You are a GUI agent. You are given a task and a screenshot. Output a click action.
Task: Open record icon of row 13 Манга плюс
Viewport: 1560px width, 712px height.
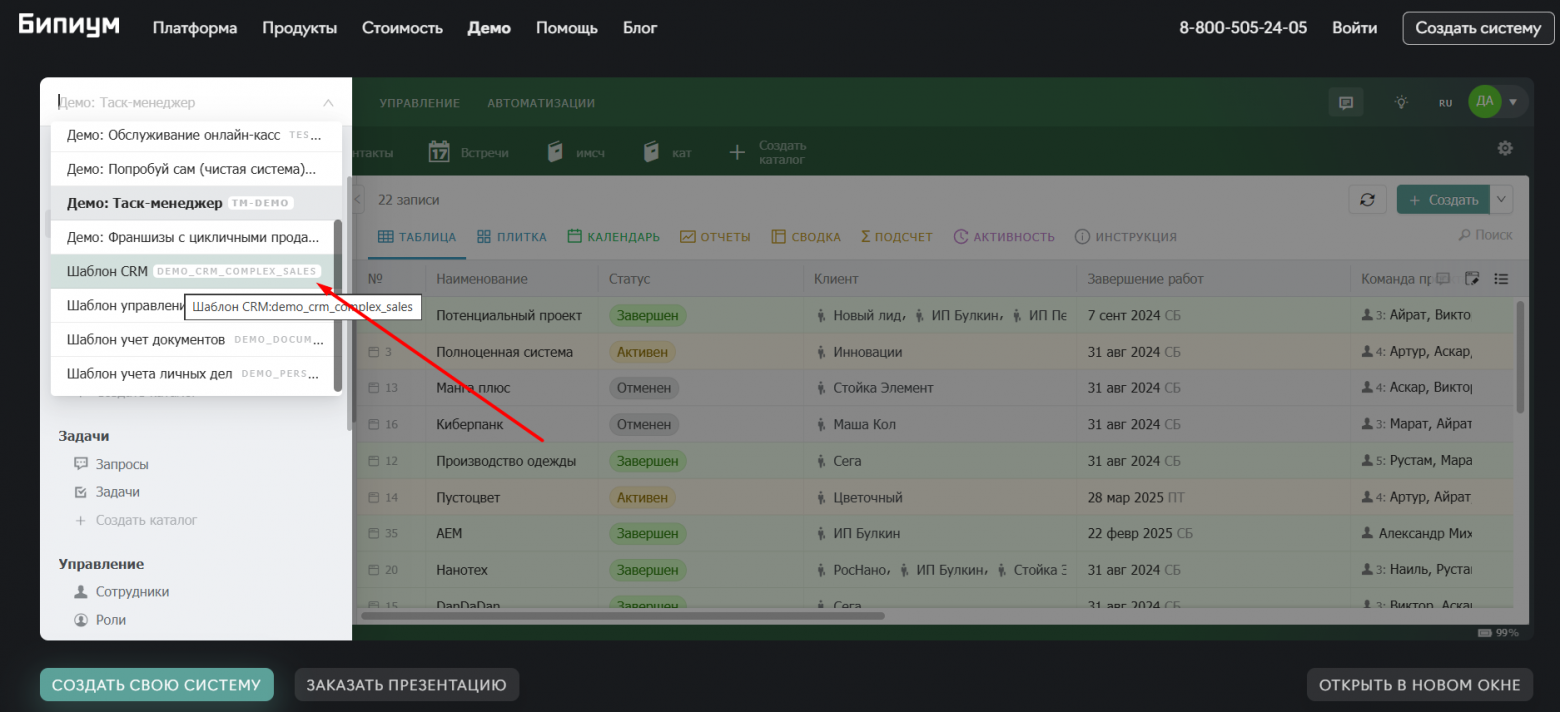374,388
